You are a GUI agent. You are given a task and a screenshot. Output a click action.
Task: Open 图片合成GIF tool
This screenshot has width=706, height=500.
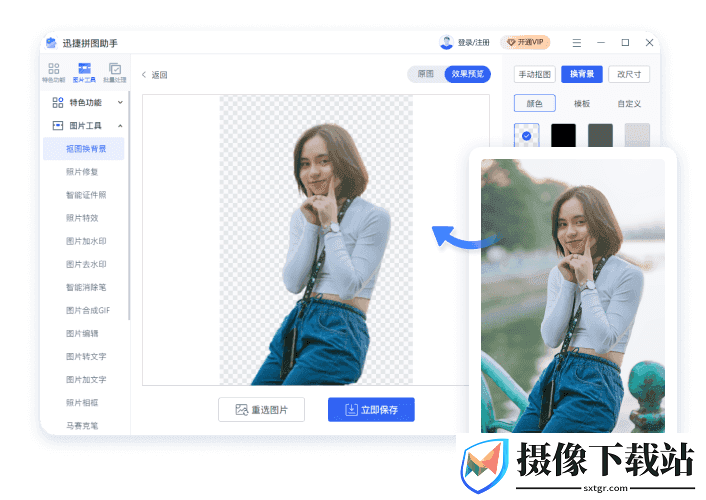(x=88, y=310)
